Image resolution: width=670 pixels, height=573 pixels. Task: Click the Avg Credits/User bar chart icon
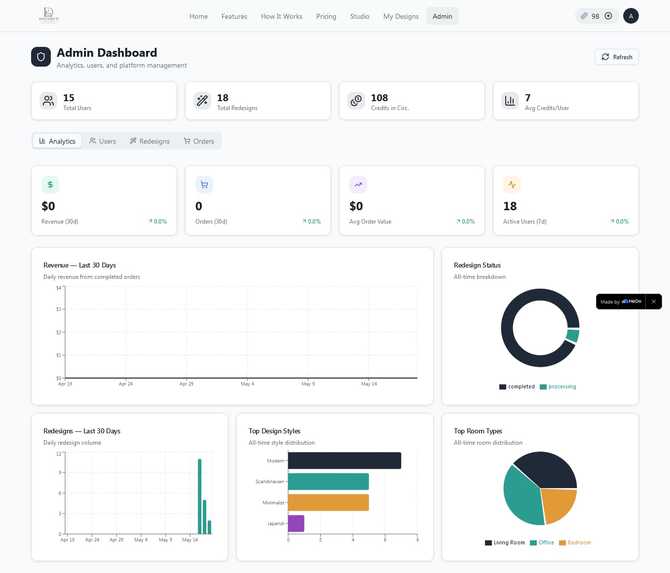(x=510, y=101)
